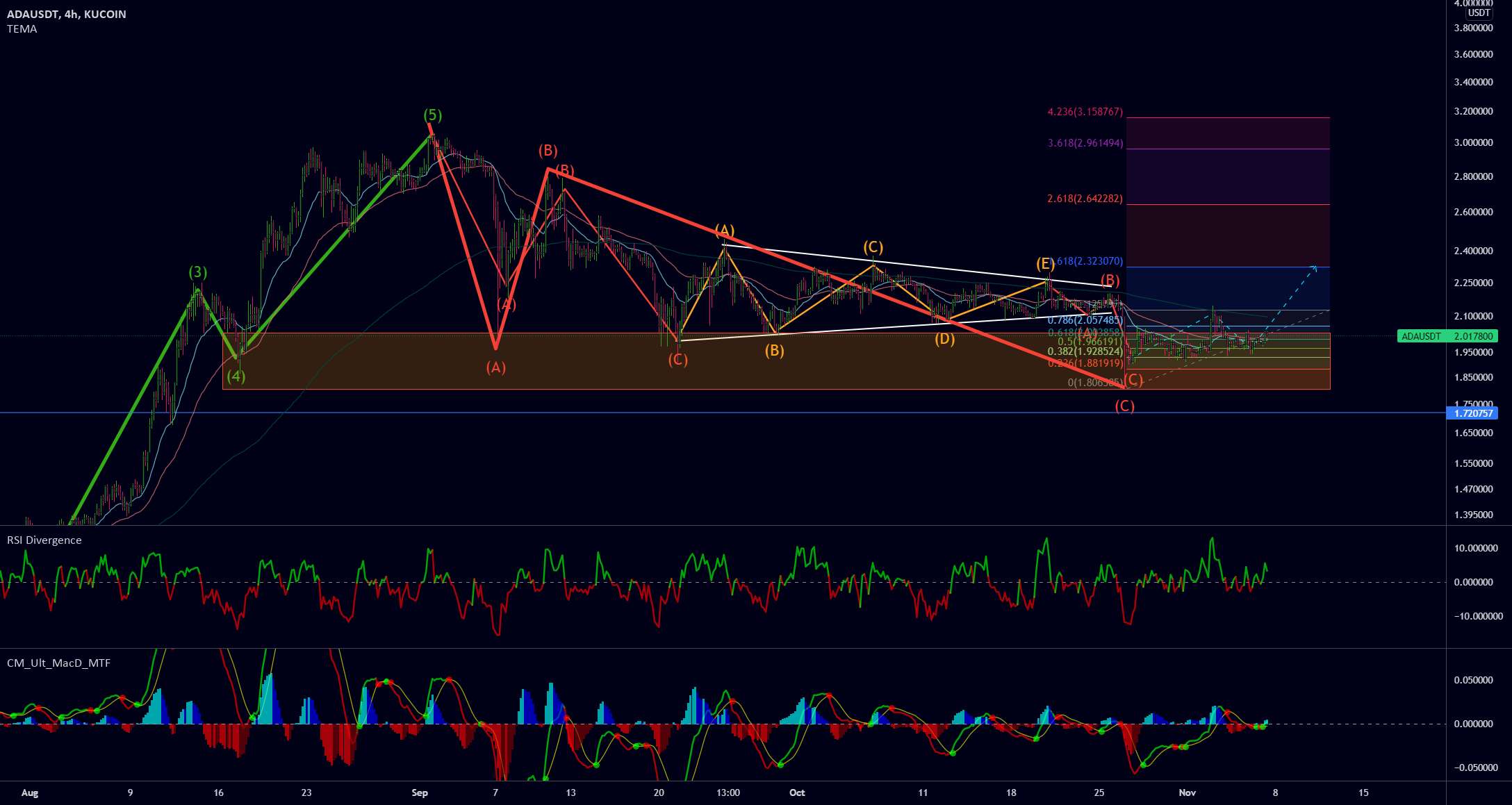Viewport: 1512px width, 805px height.
Task: Click the 2.250000 price axis label
Action: point(1473,283)
